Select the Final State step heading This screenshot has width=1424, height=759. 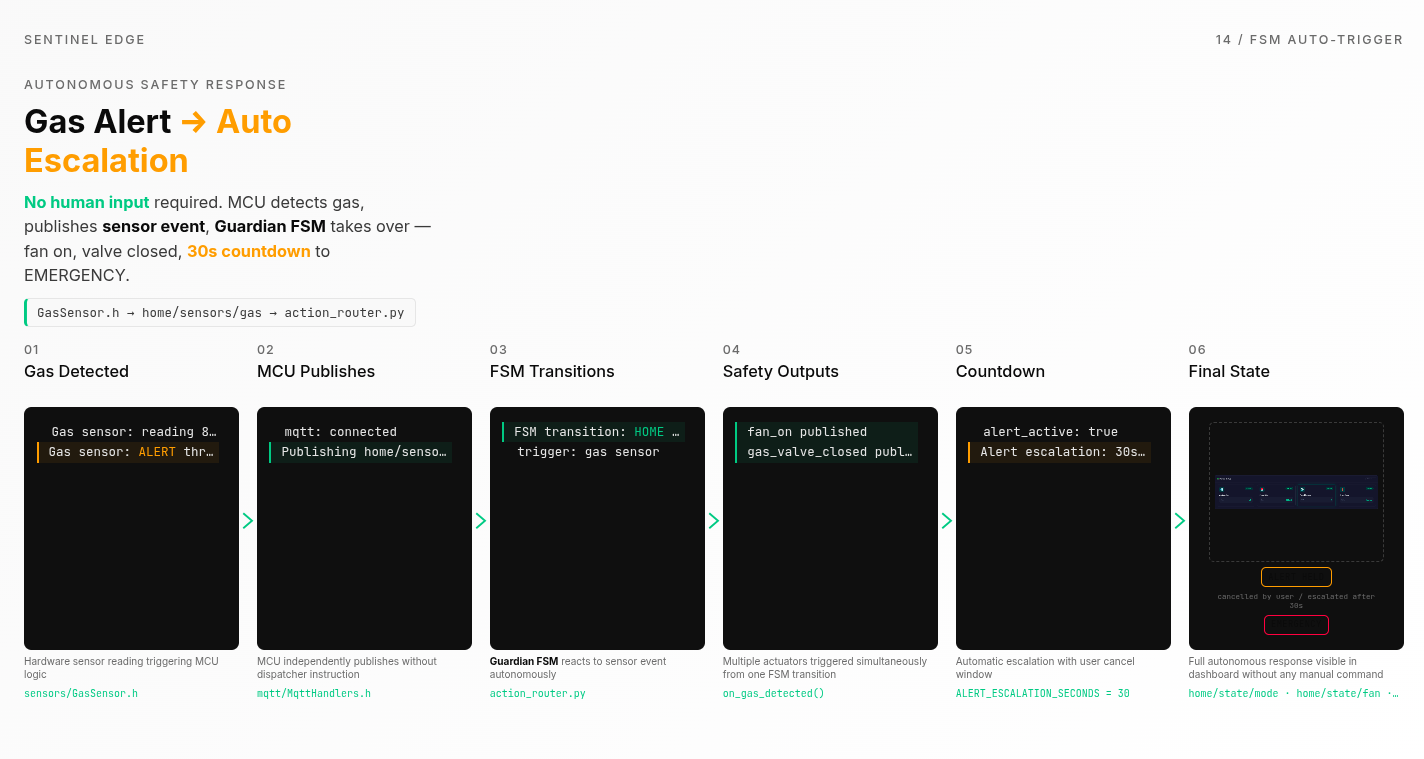[x=1229, y=371]
